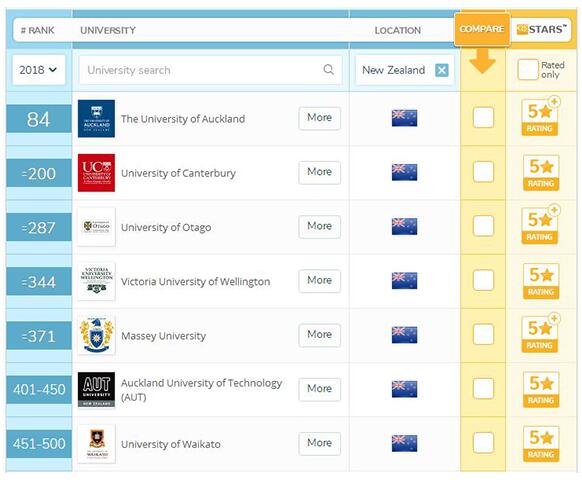Click the search magnifier icon

tap(328, 69)
